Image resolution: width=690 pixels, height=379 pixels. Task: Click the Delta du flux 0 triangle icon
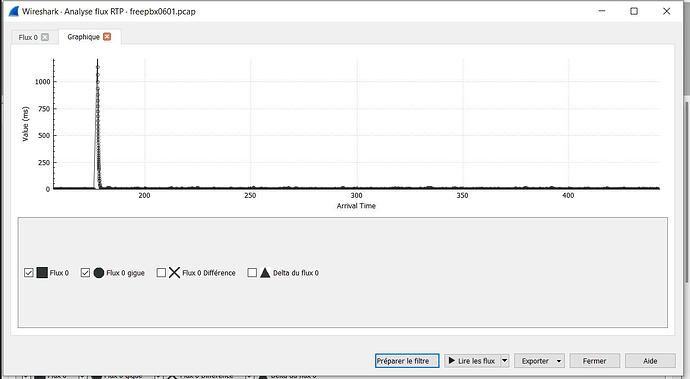coord(265,273)
